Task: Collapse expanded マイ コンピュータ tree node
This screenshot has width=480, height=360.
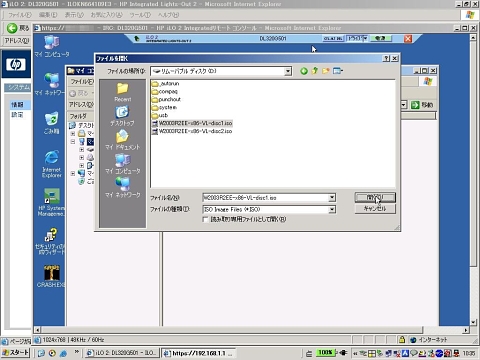Action: coord(73,142)
